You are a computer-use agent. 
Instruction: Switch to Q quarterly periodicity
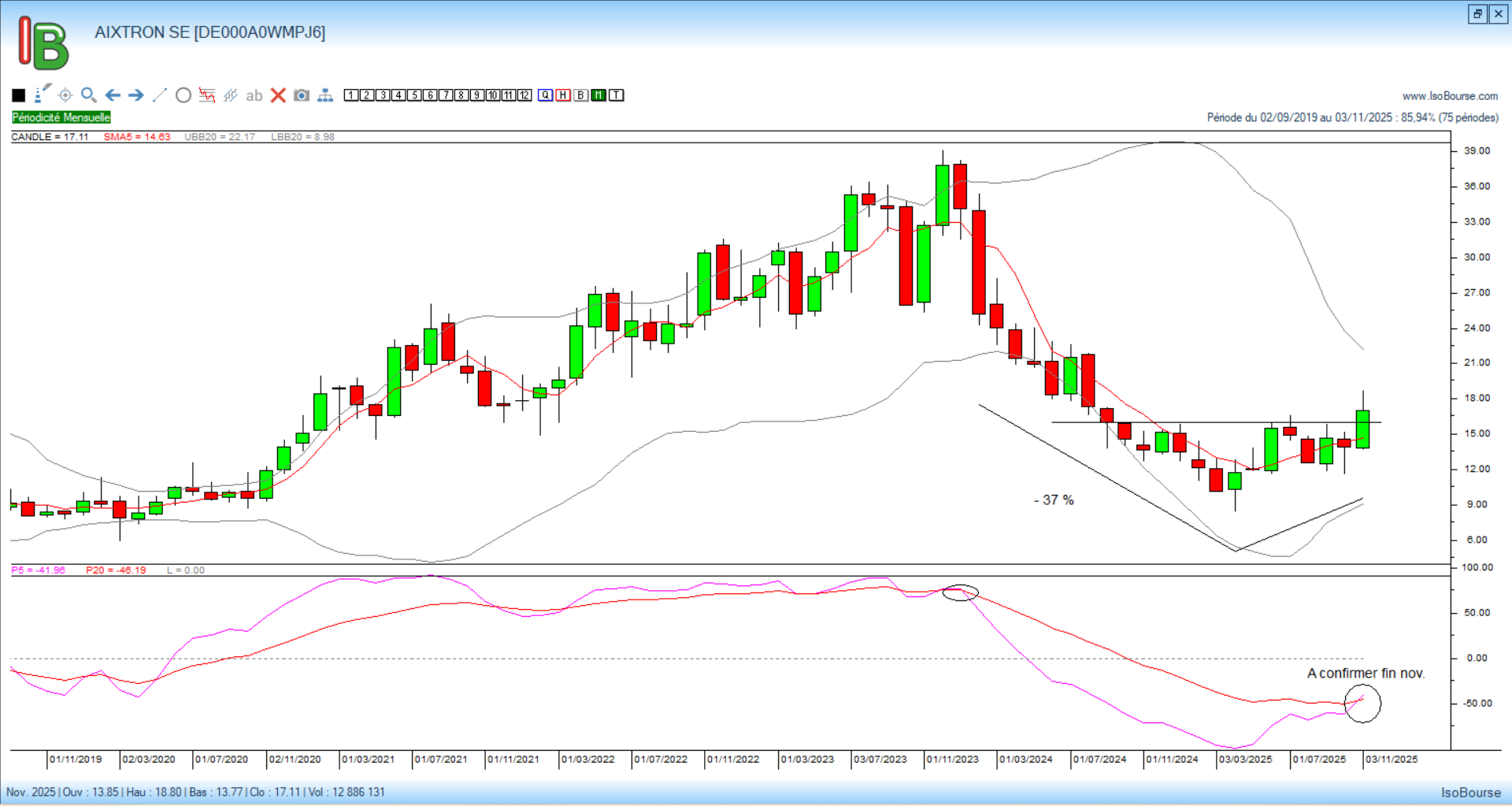[x=546, y=95]
